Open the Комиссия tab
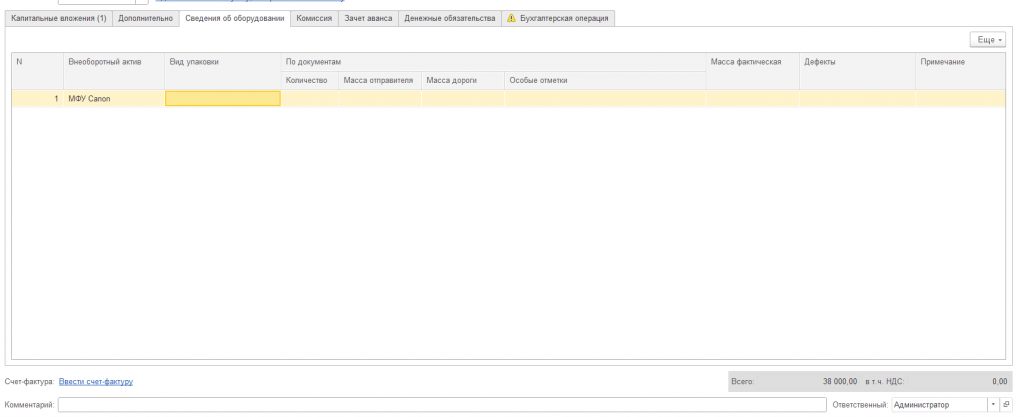Screen dimensions: 1024x417 click(314, 18)
